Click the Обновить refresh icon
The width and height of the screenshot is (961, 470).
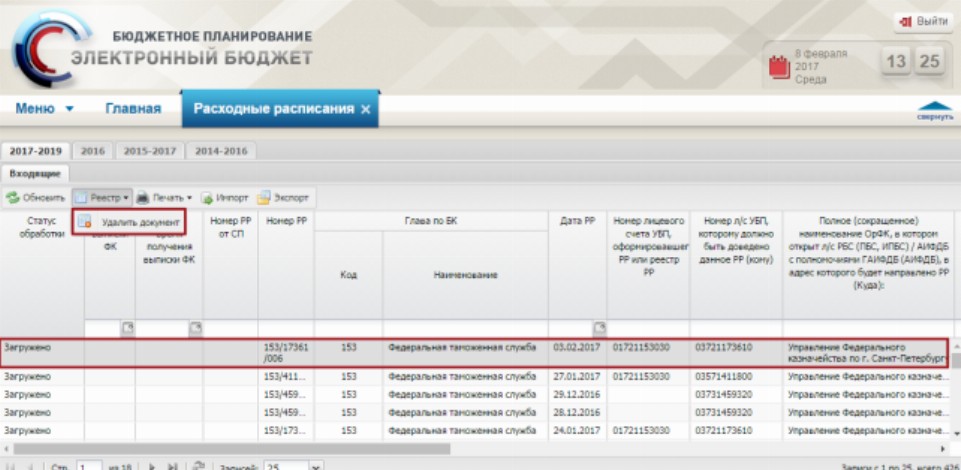[13, 198]
